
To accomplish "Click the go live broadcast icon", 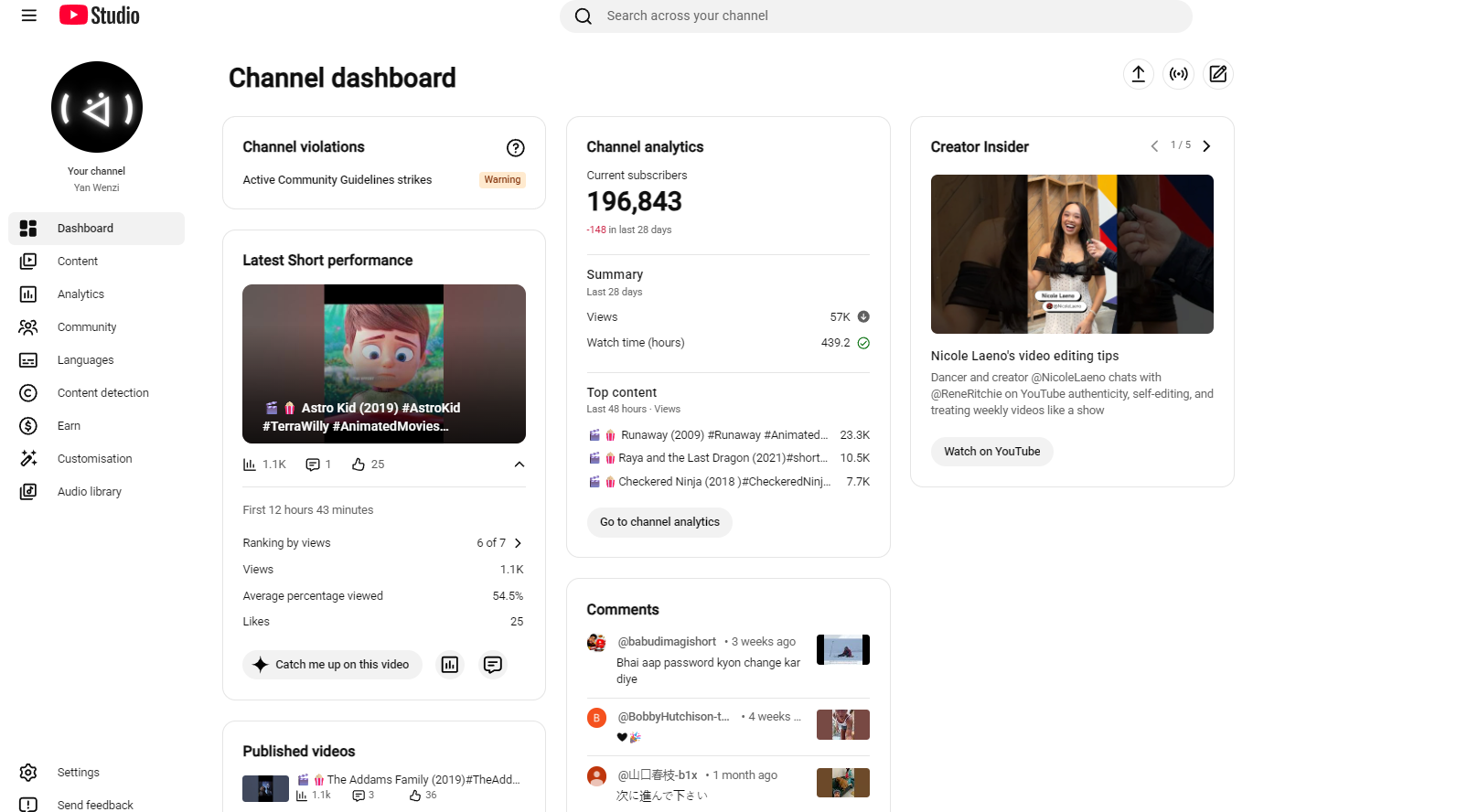I will (1179, 74).
